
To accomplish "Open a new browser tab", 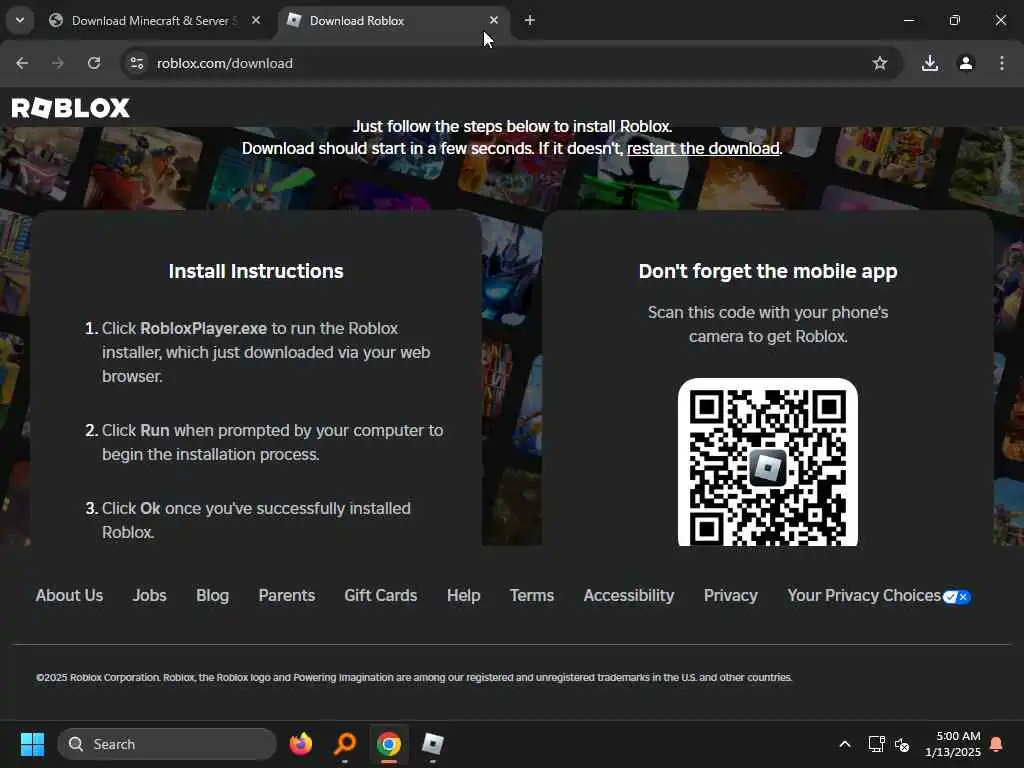I will click(530, 20).
